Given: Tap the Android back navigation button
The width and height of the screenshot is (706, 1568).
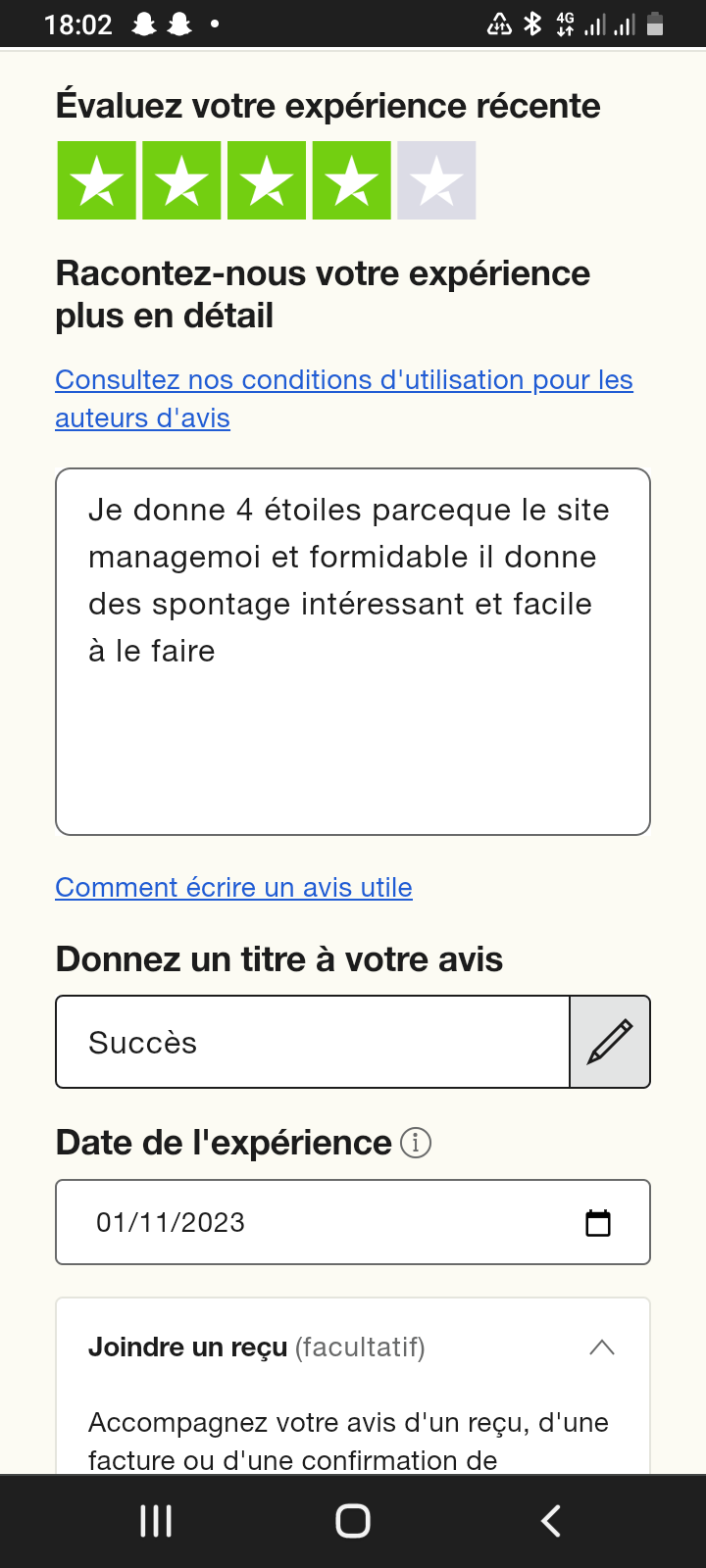Looking at the screenshot, I should 551,1521.
